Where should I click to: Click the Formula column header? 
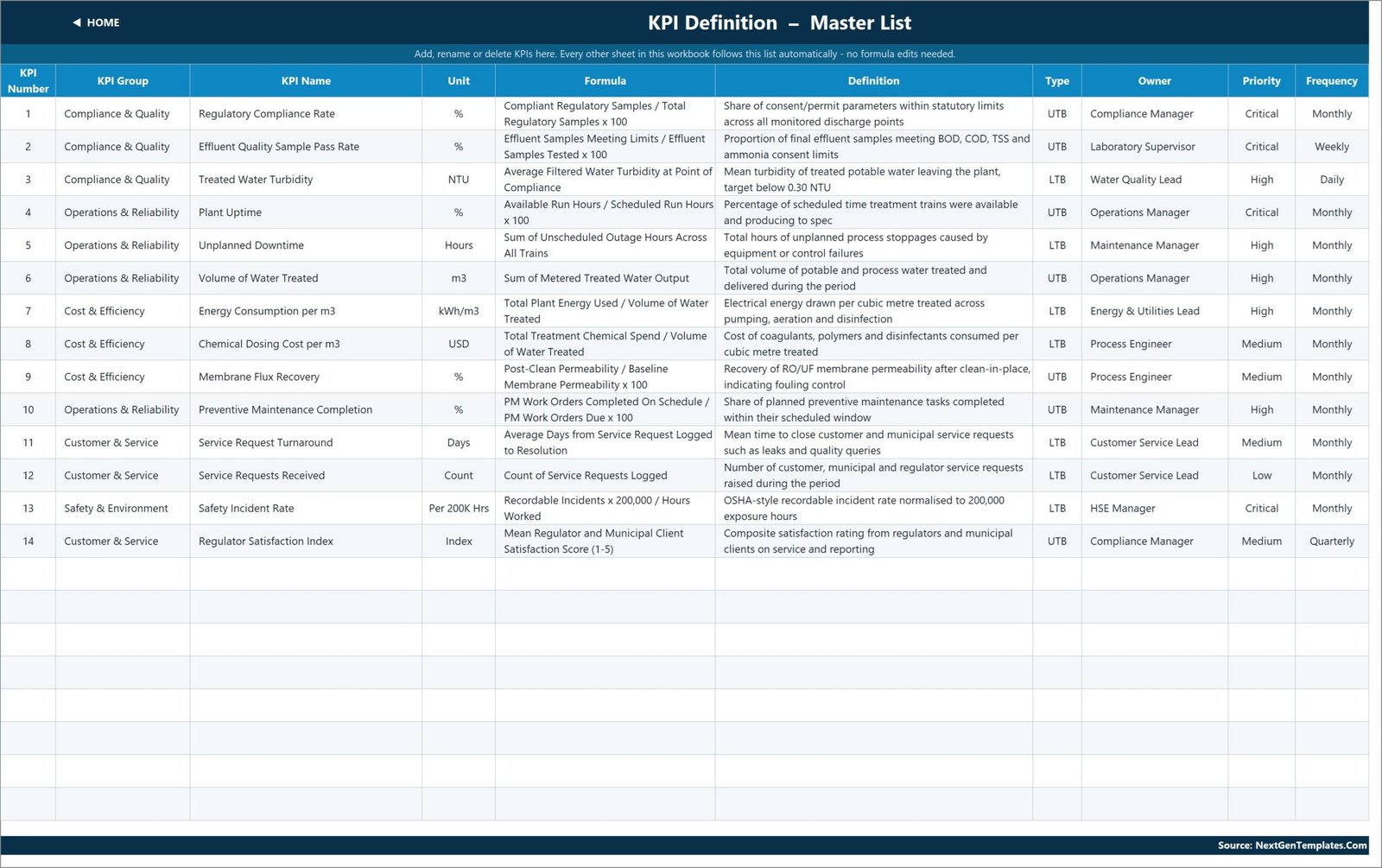(605, 80)
